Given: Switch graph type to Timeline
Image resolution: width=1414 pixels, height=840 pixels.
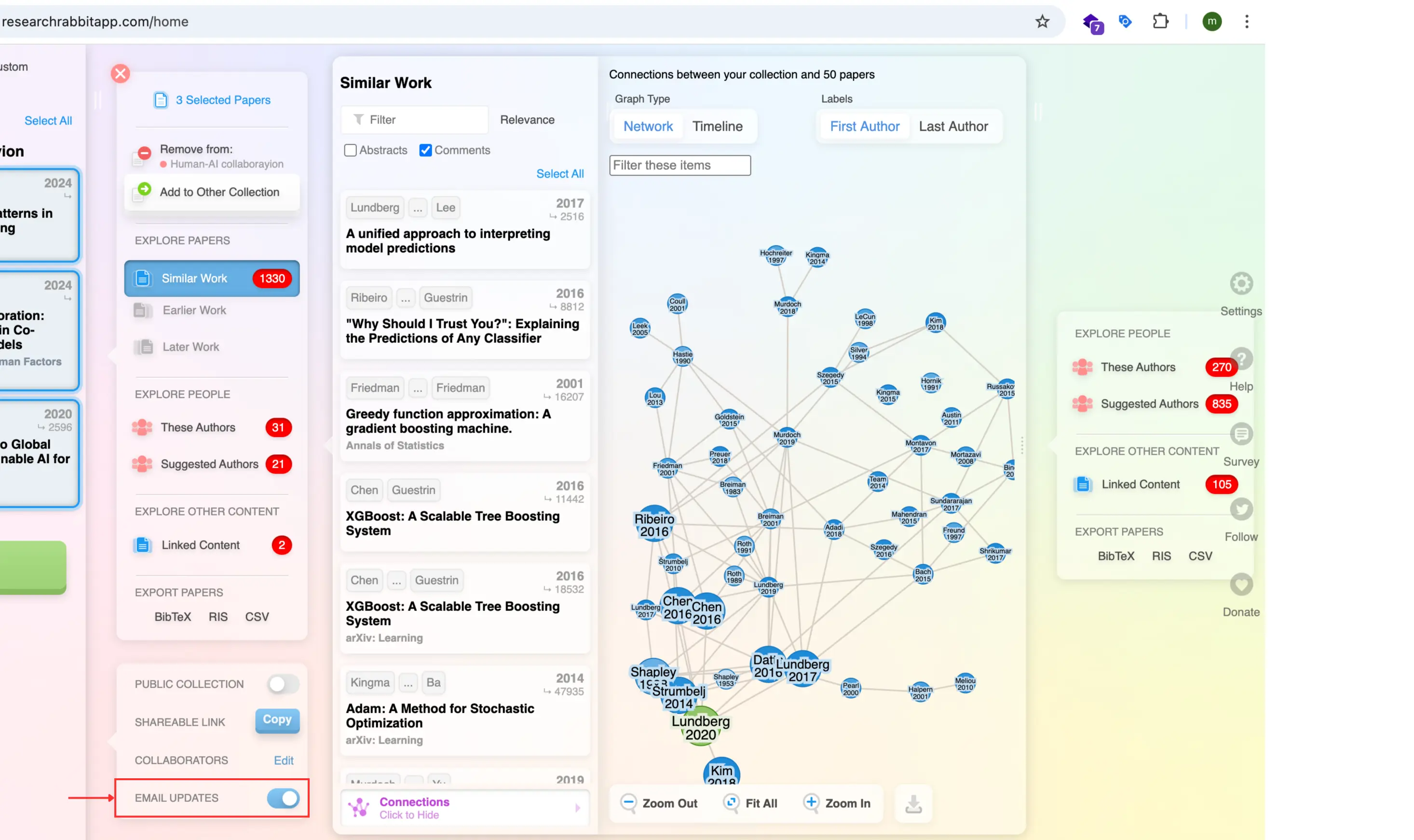Looking at the screenshot, I should [x=717, y=126].
